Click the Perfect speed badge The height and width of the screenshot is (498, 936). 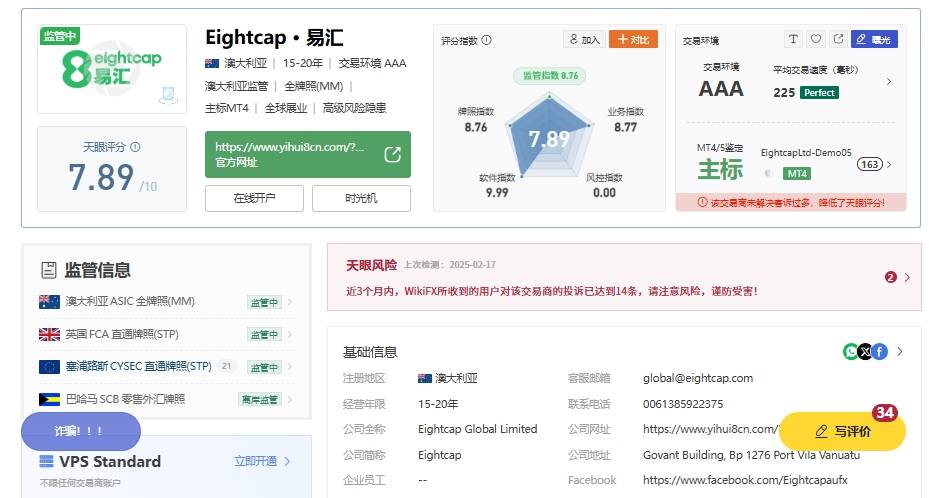tap(819, 93)
